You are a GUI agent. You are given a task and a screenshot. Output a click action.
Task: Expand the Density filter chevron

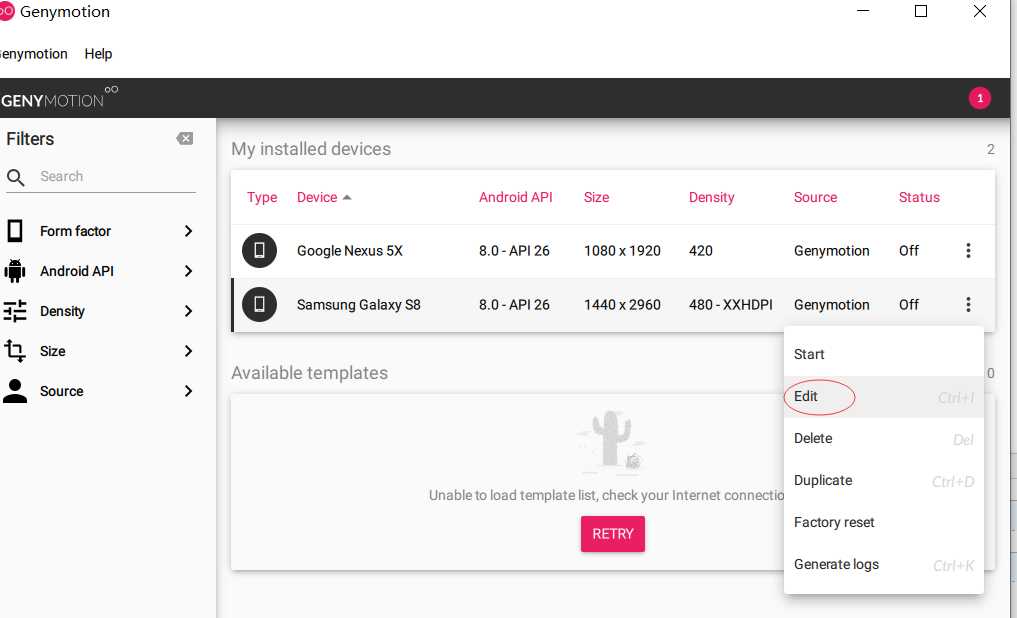pos(188,311)
